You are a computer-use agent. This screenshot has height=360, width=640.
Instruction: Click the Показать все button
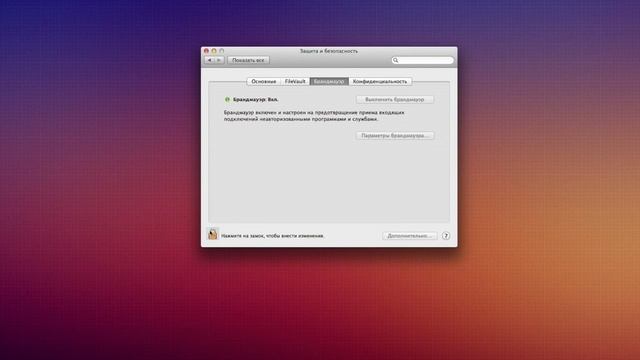pos(248,60)
